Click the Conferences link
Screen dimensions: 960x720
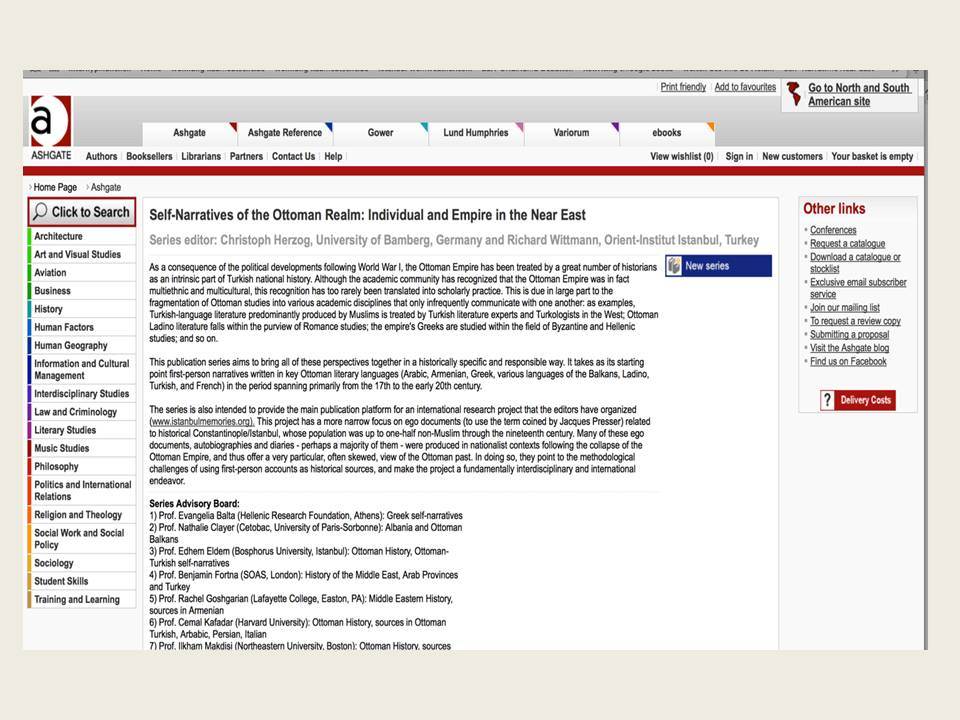click(833, 230)
